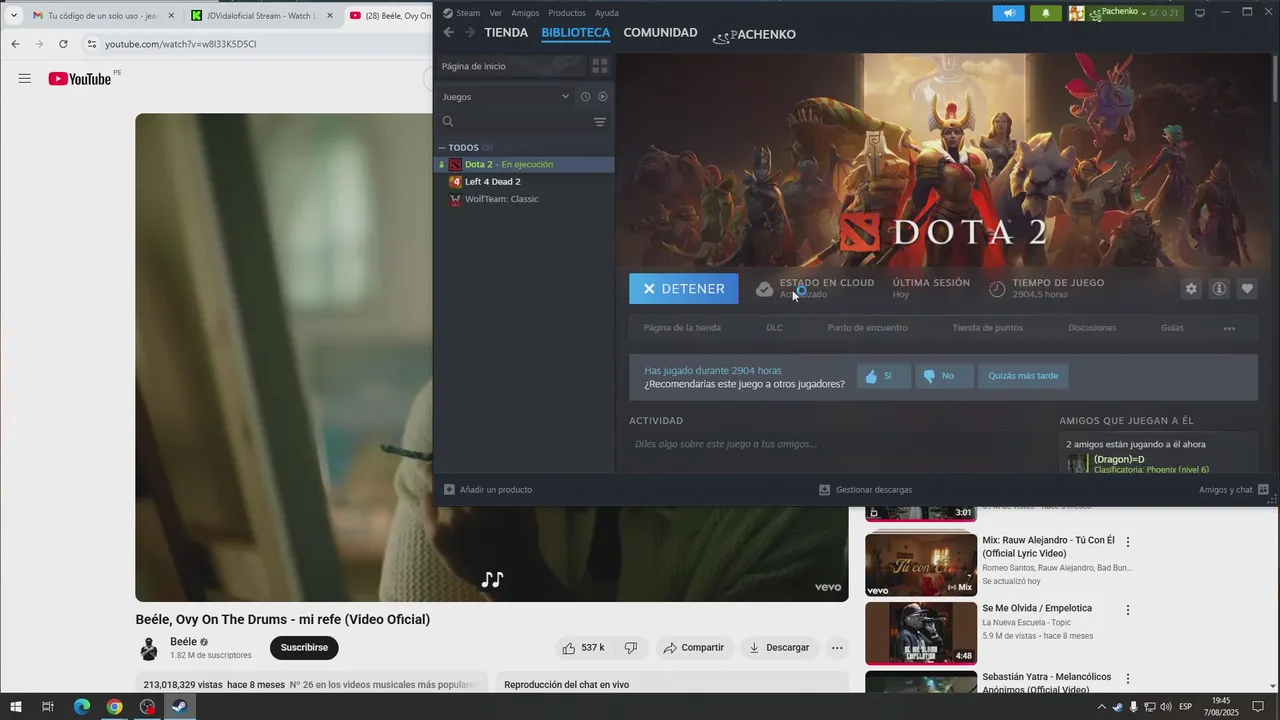Open the Ver menu

(x=496, y=13)
